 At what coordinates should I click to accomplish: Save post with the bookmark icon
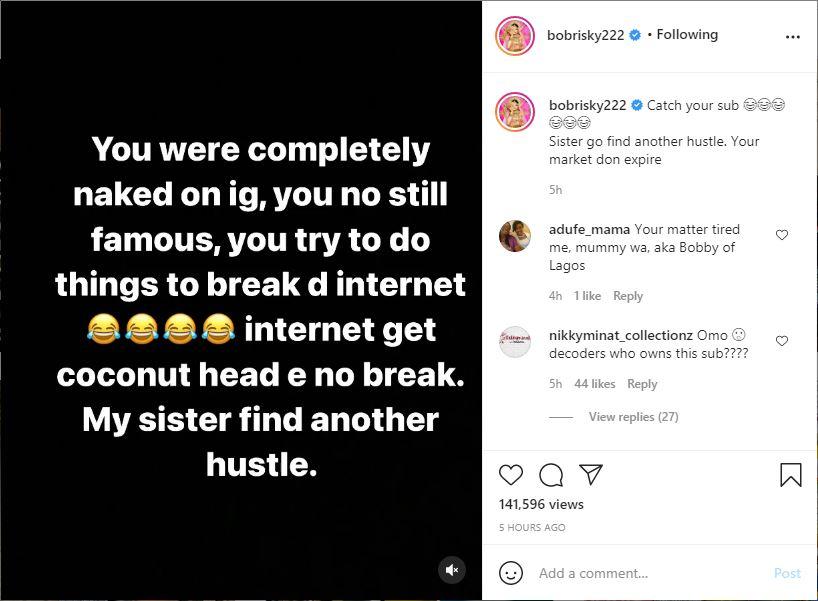(x=790, y=474)
